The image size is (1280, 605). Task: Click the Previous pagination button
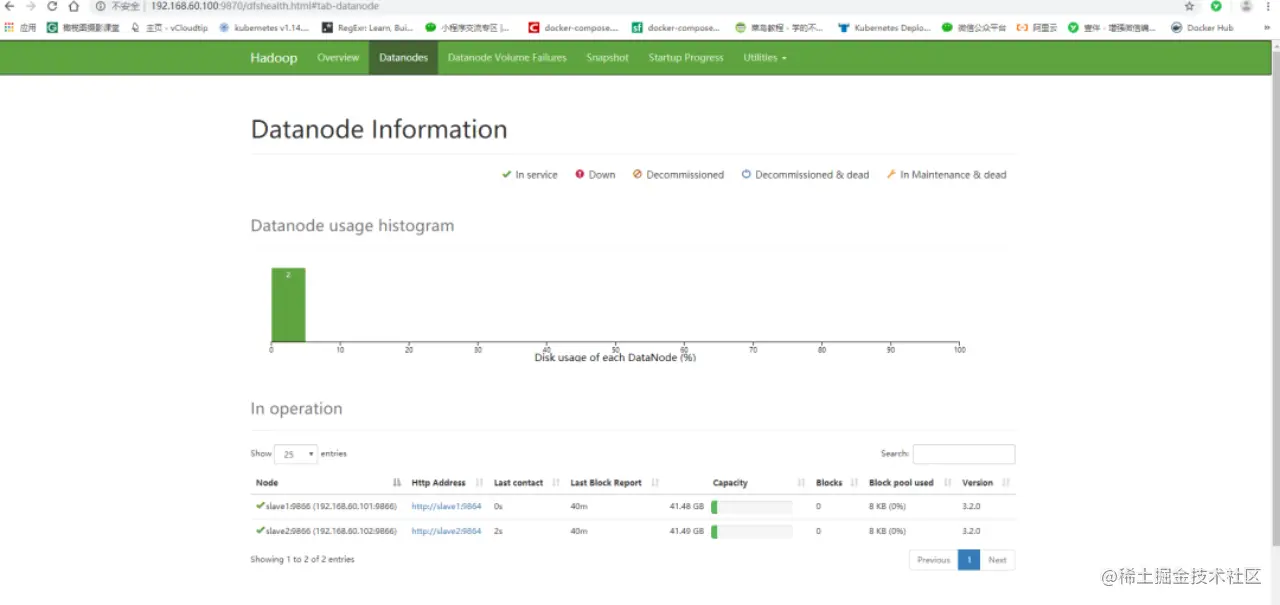pos(933,560)
